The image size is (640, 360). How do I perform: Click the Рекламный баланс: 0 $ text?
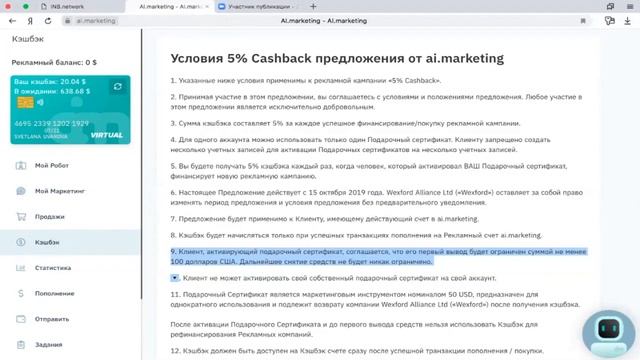point(54,62)
